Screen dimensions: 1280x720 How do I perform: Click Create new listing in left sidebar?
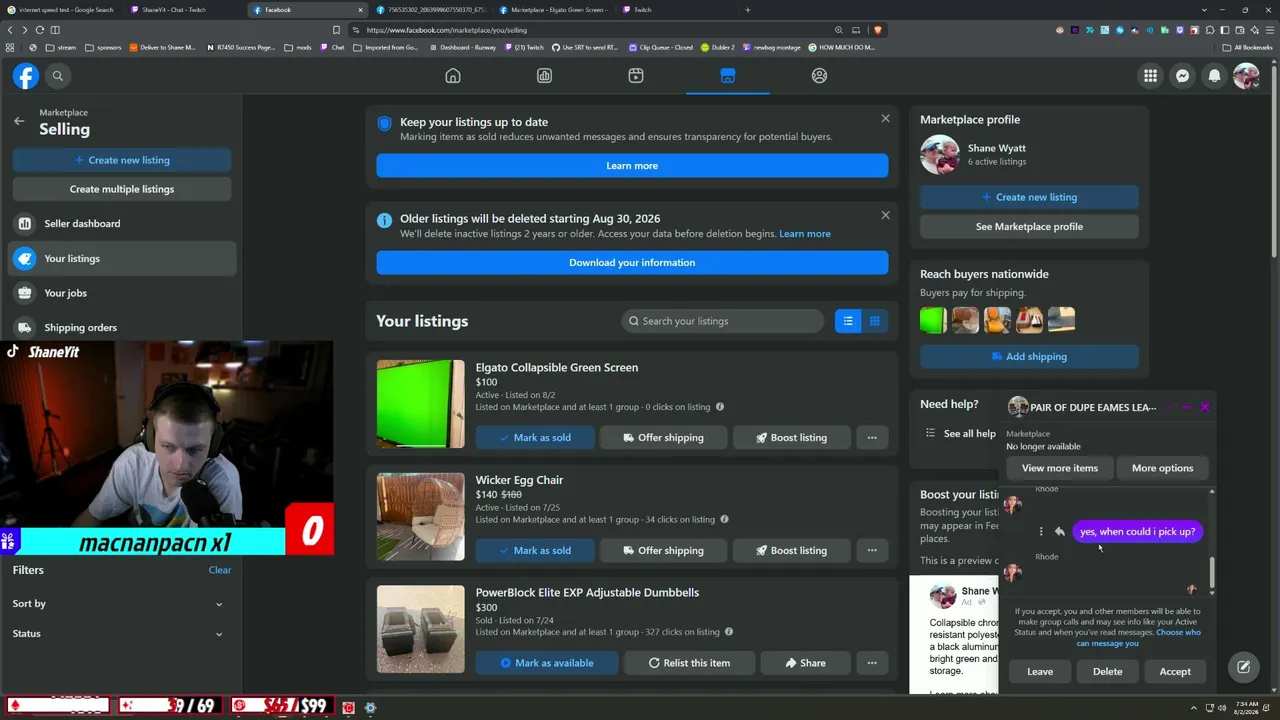122,160
